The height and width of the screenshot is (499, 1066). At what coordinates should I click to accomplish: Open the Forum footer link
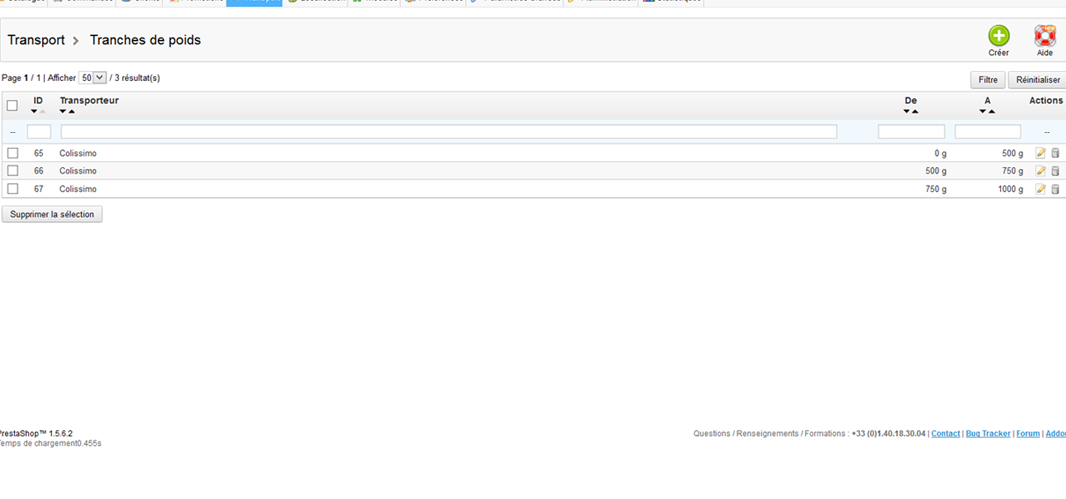(x=1028, y=433)
